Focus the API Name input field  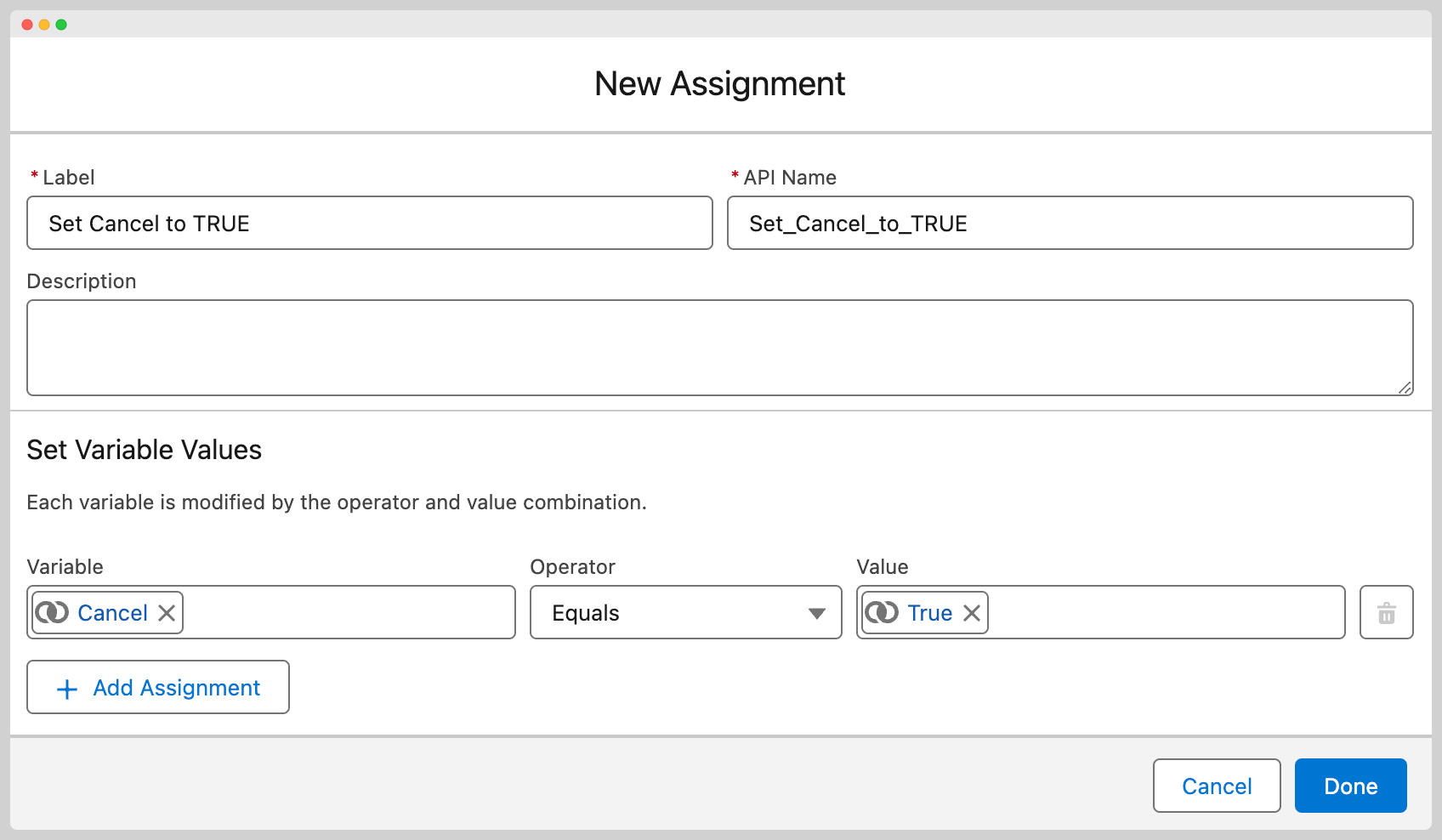tap(1070, 224)
